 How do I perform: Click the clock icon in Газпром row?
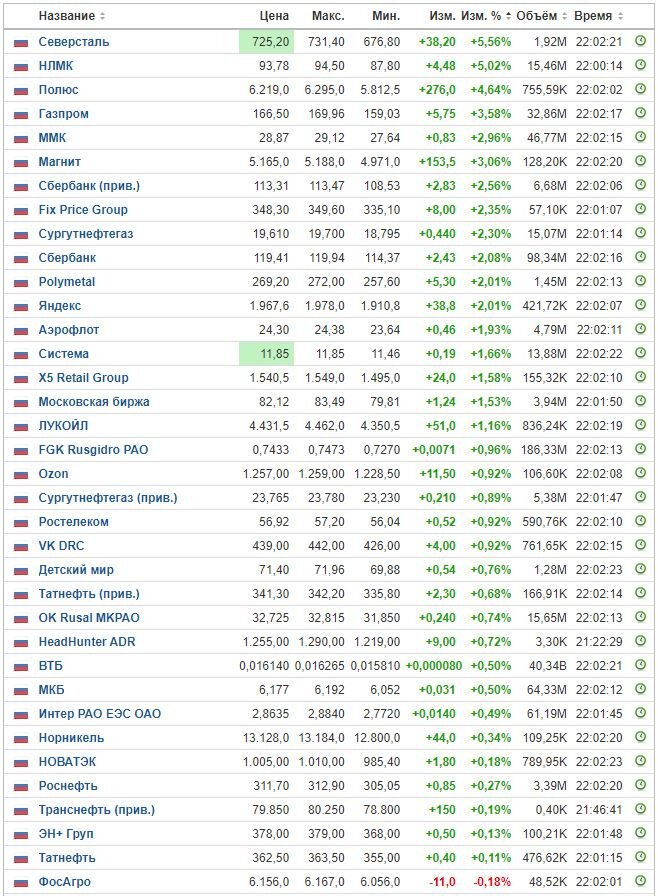[x=640, y=113]
